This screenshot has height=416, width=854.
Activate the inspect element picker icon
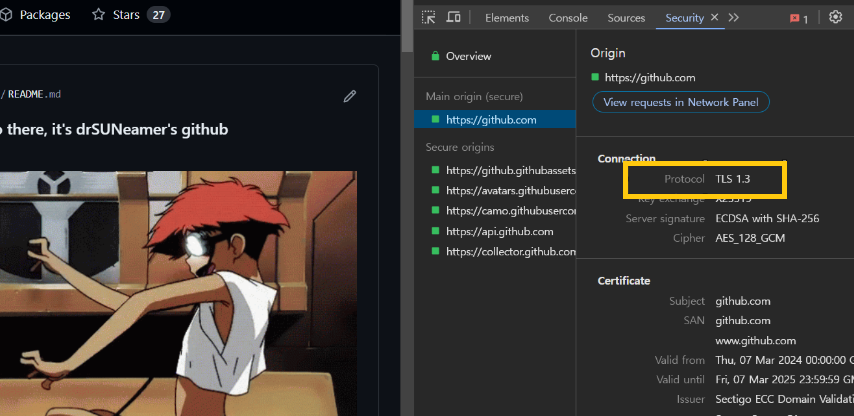click(x=429, y=17)
